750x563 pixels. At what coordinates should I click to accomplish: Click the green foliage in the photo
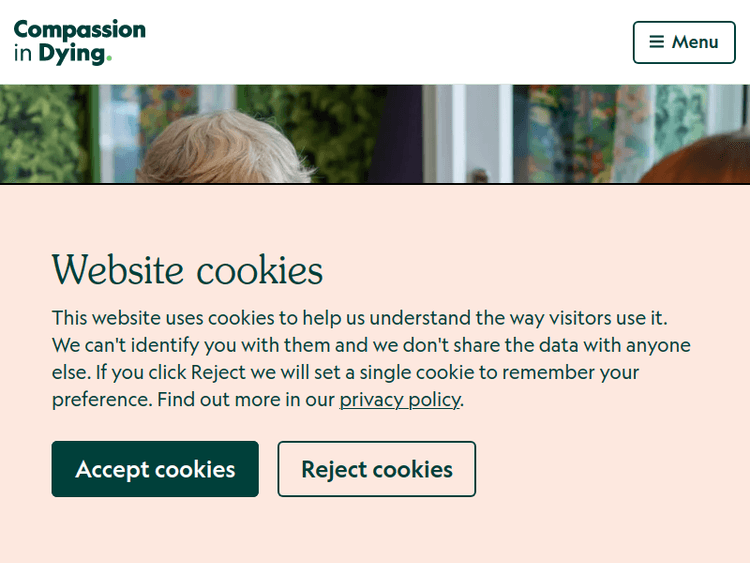(x=40, y=130)
